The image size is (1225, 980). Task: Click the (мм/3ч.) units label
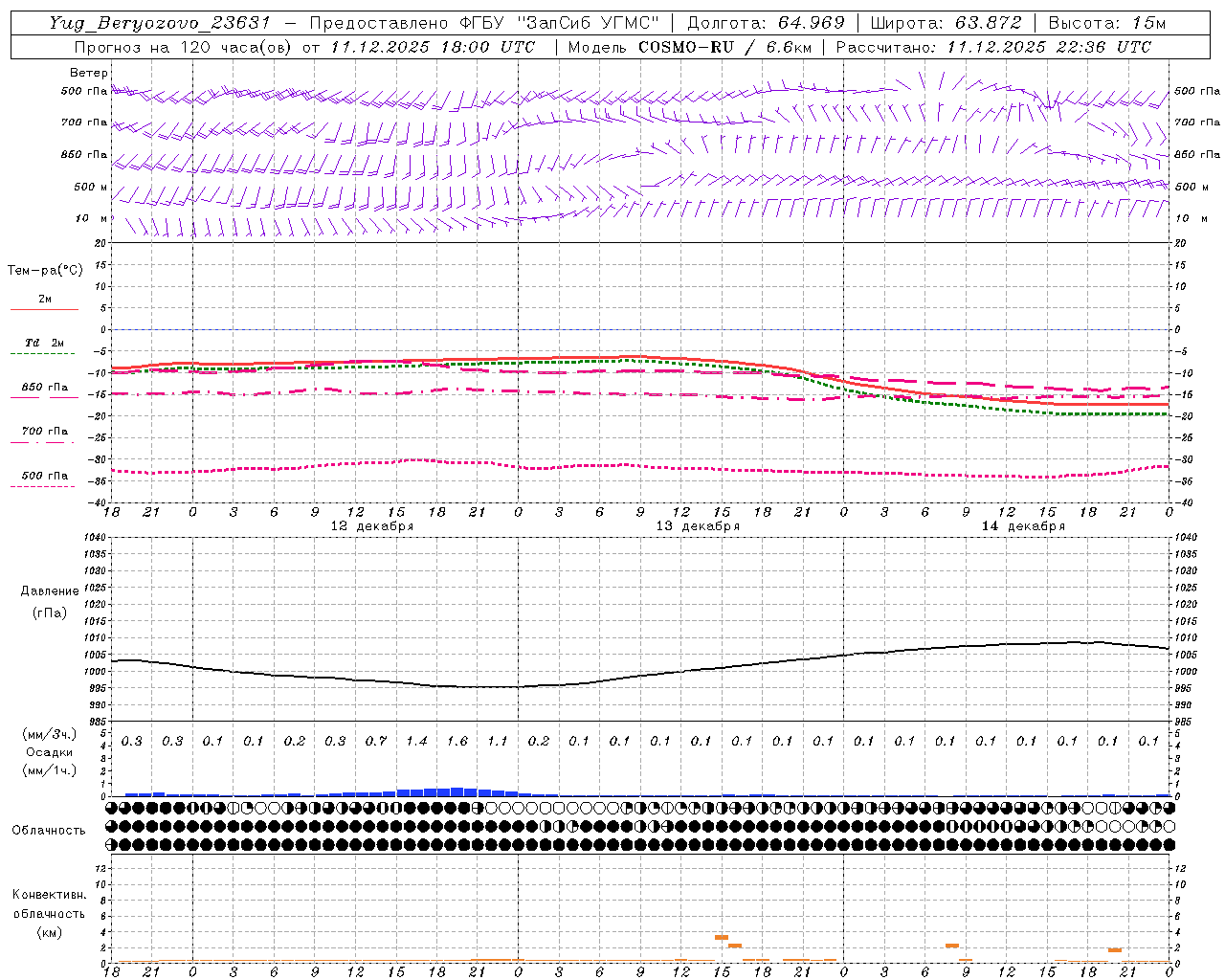tap(50, 734)
